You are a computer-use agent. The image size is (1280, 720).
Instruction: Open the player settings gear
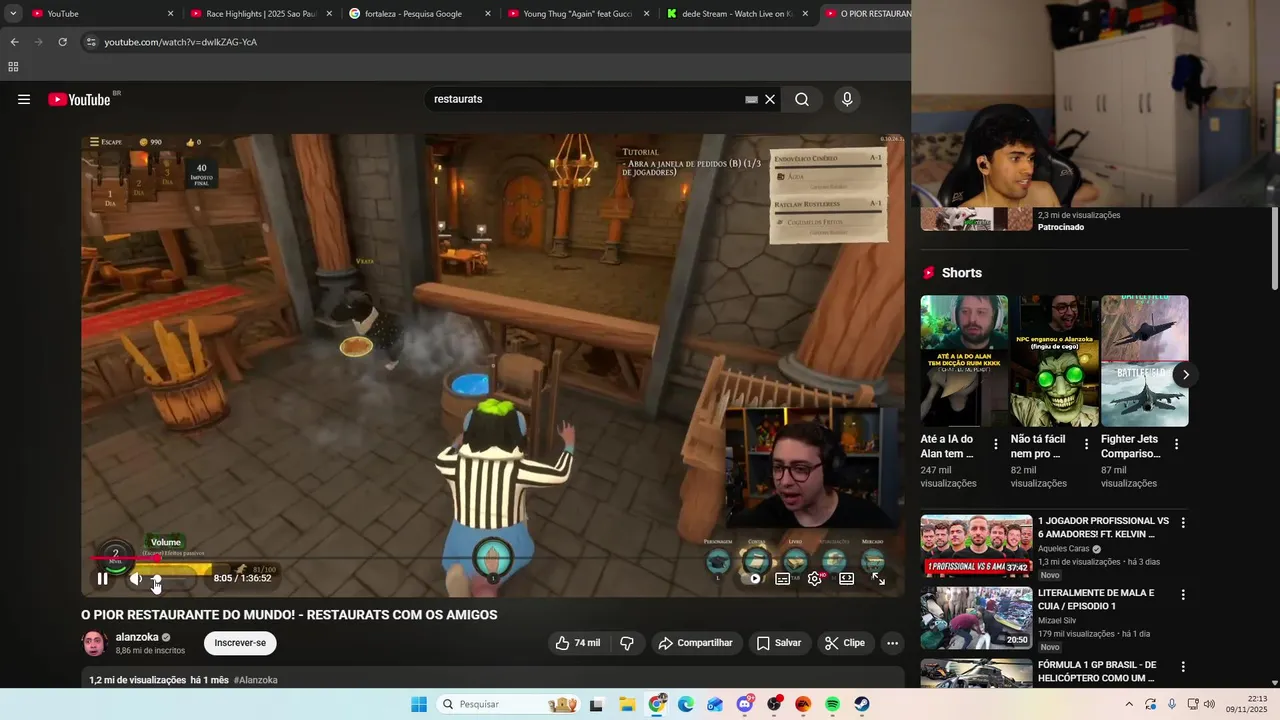[x=815, y=578]
